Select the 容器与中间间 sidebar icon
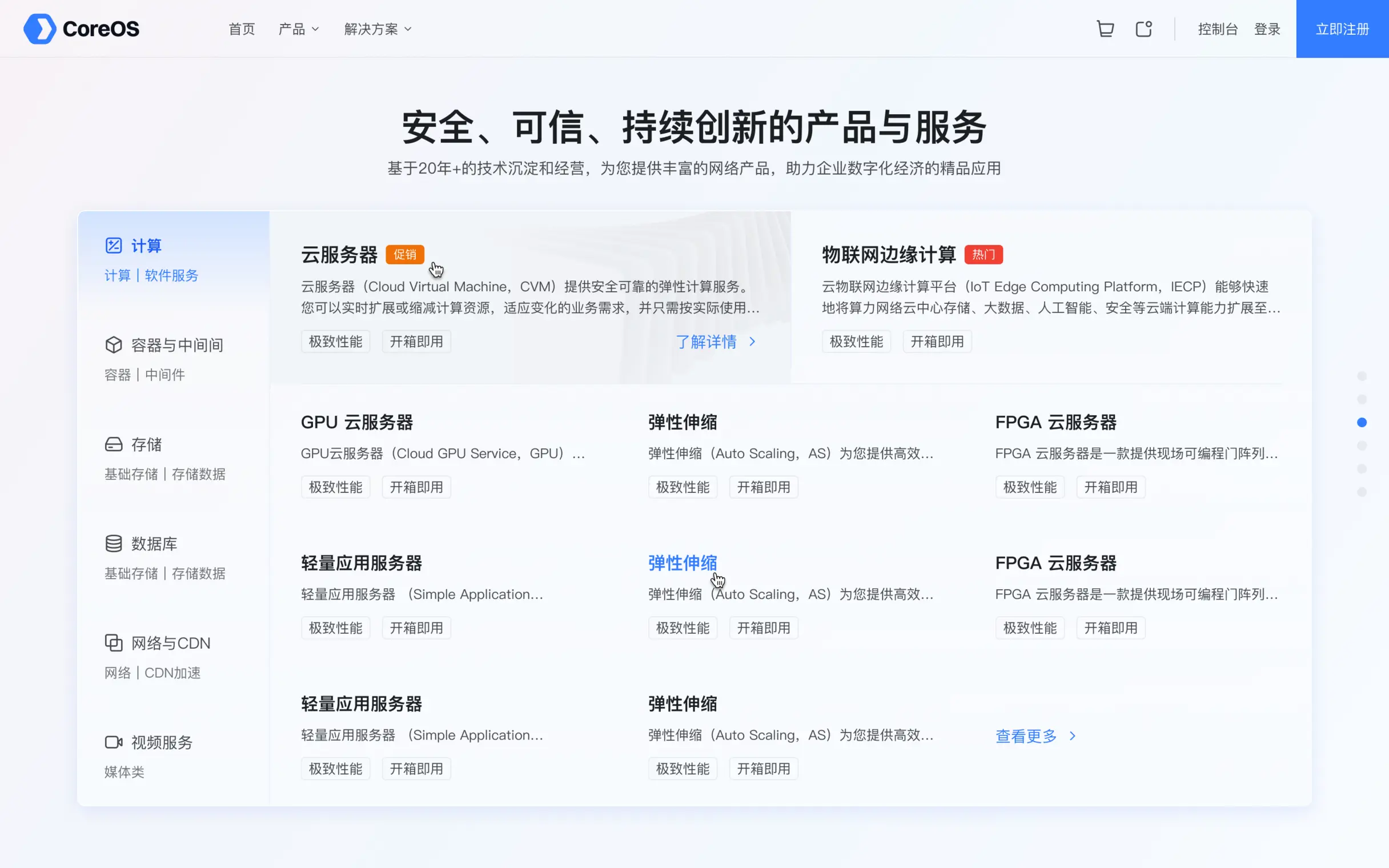The image size is (1389, 868). (114, 344)
